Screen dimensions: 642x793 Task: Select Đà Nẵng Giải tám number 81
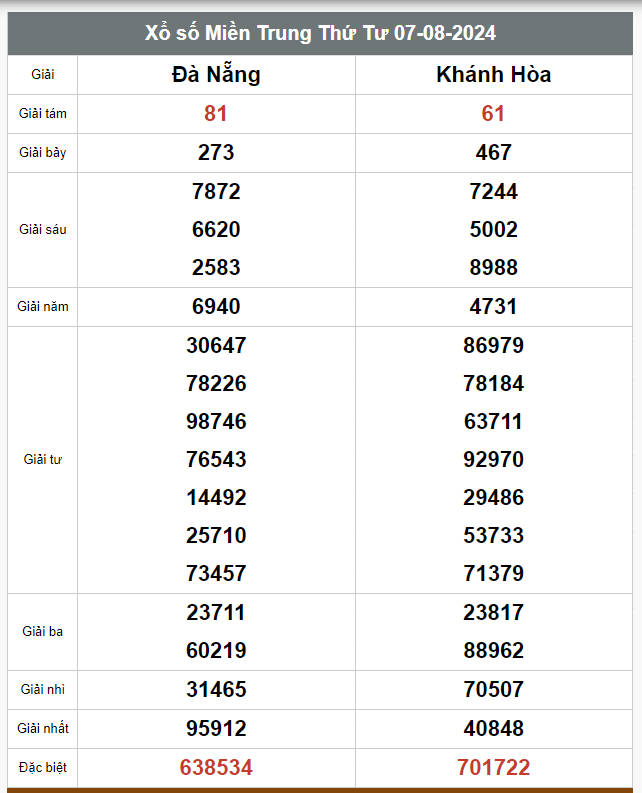click(x=216, y=113)
